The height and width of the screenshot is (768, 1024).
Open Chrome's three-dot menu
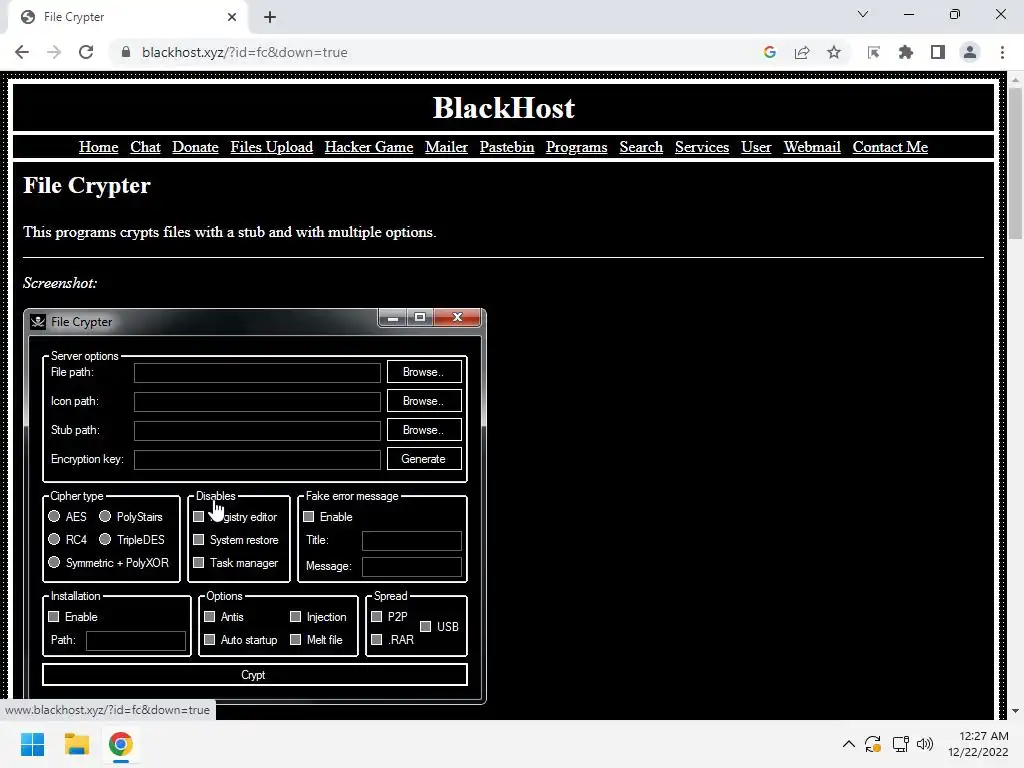click(1002, 52)
